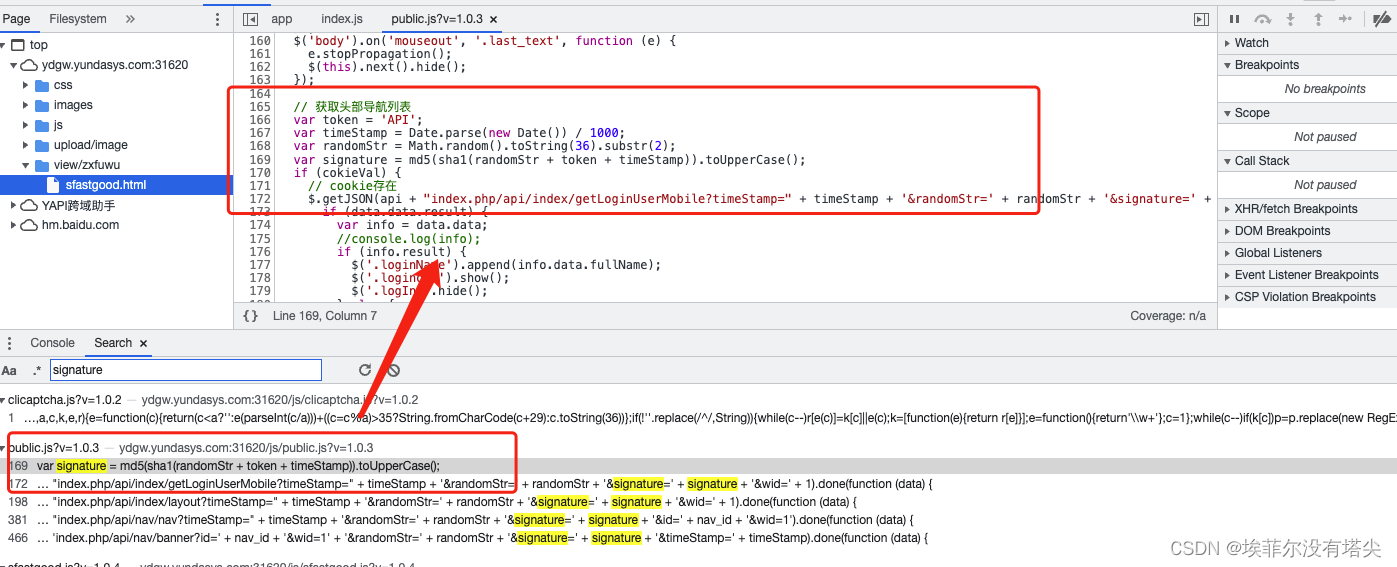Click line number 167 in gutter

260,133
